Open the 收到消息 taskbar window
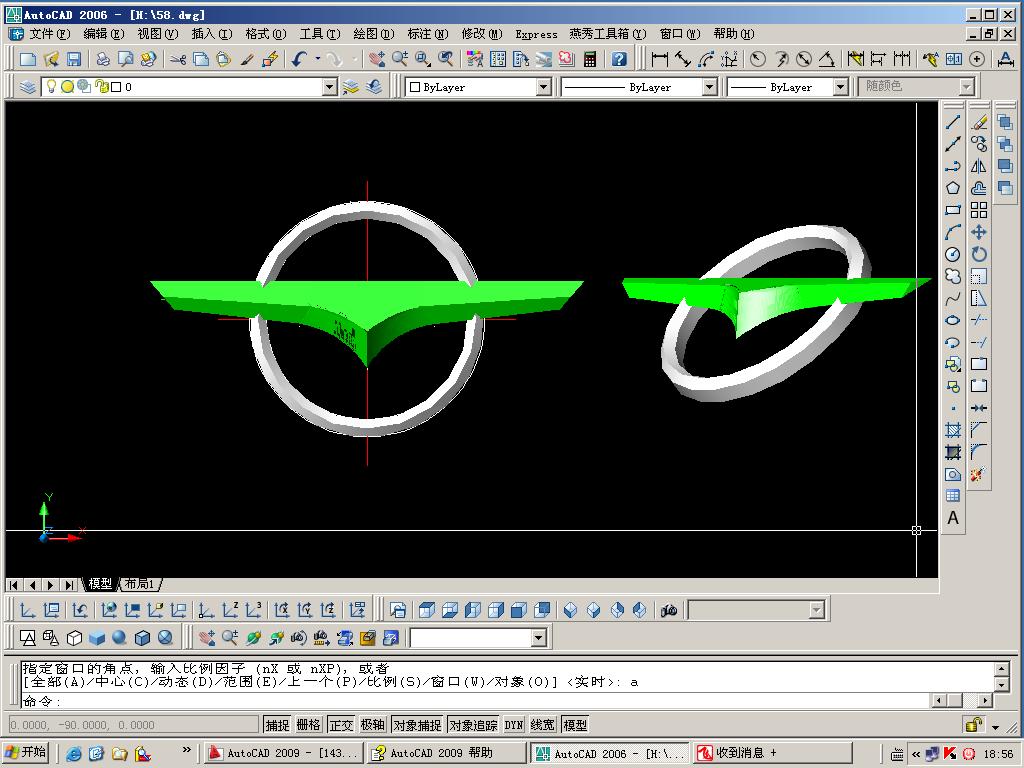The width and height of the screenshot is (1024, 768). [773, 753]
